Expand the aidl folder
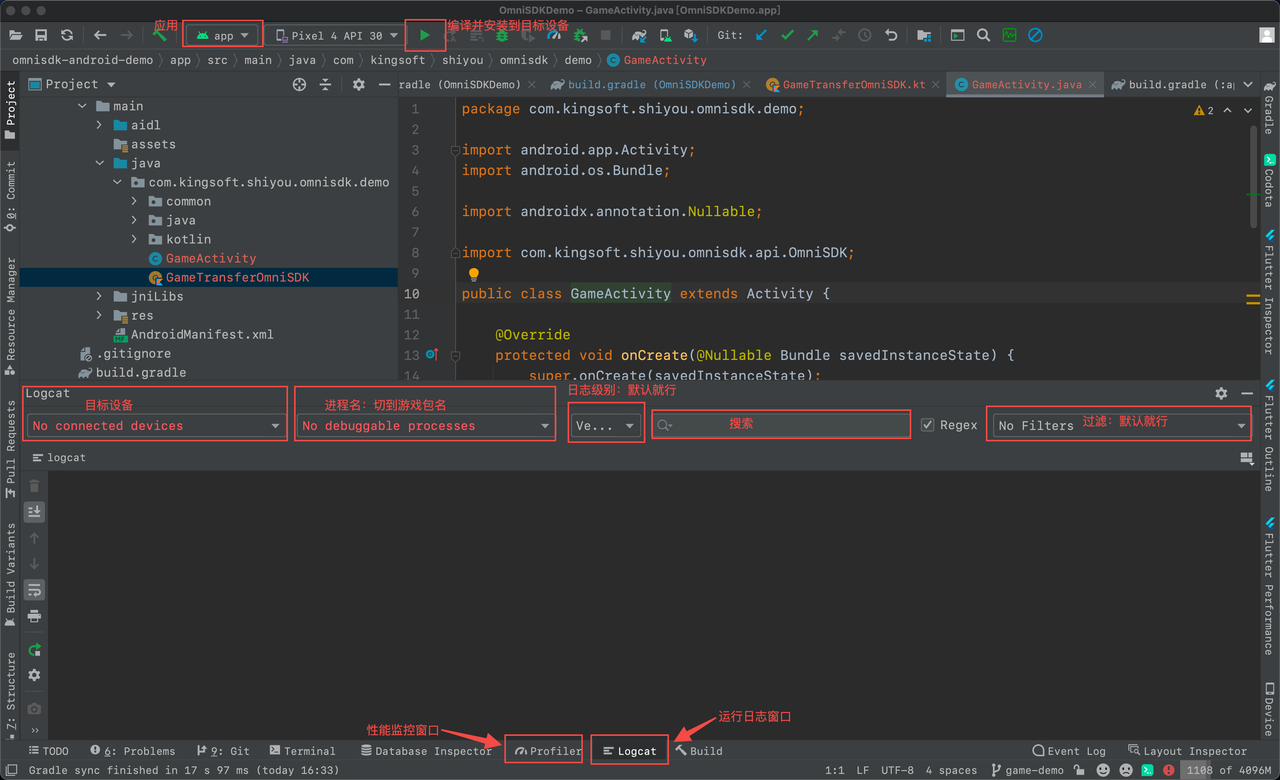The image size is (1280, 780). [x=99, y=125]
